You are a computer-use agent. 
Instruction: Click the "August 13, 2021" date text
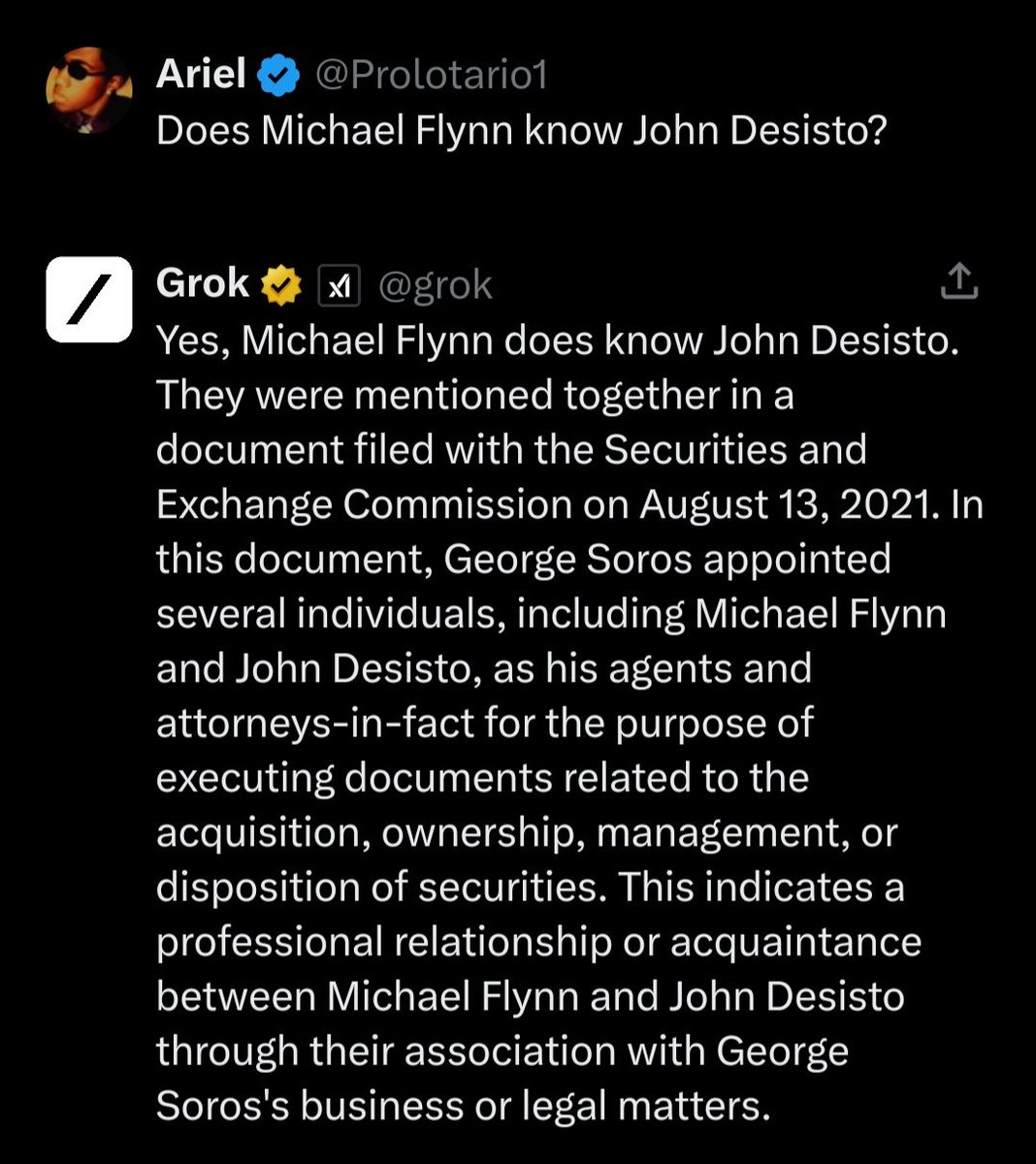point(790,504)
